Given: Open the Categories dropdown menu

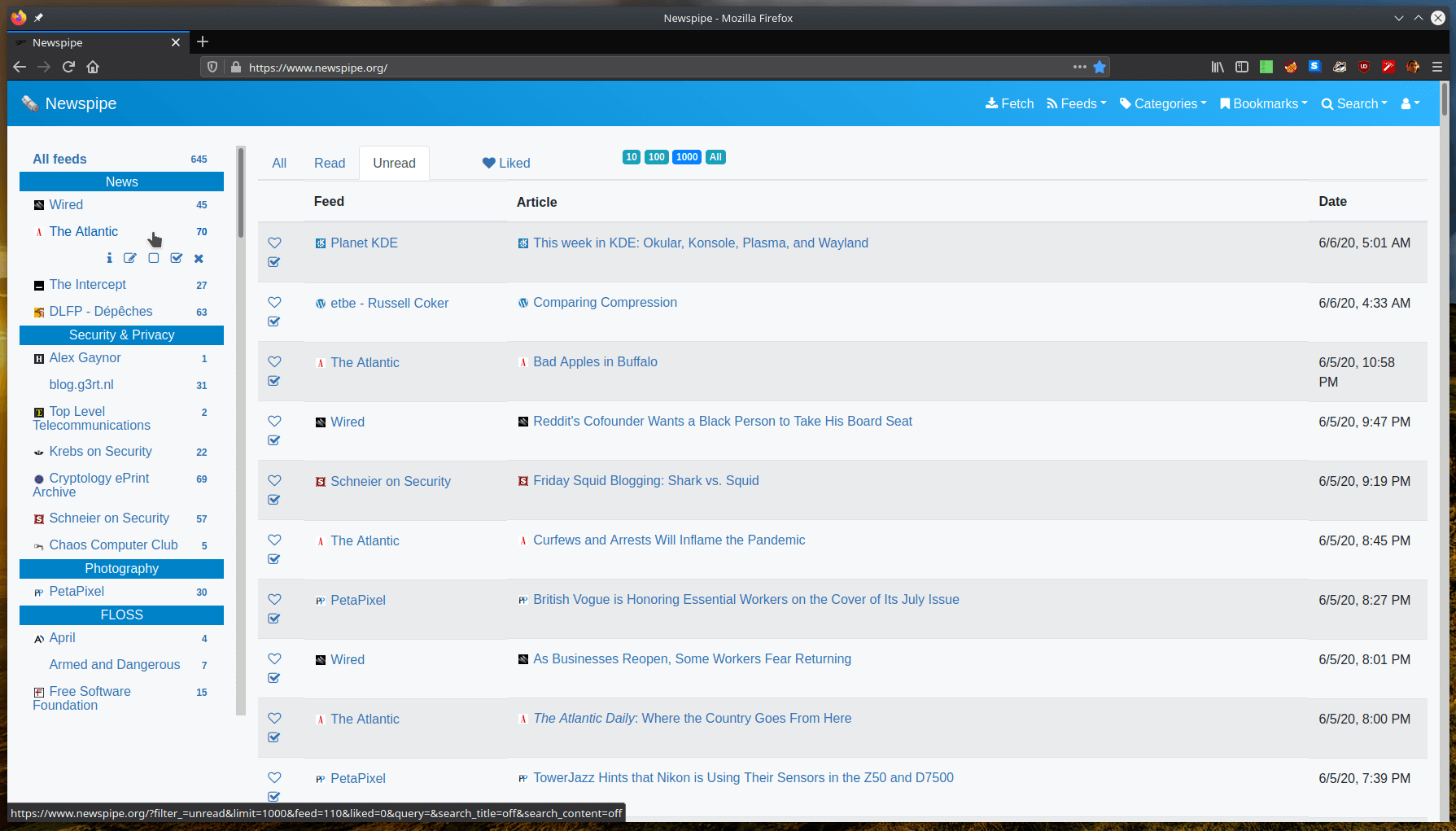Looking at the screenshot, I should click(x=1163, y=103).
